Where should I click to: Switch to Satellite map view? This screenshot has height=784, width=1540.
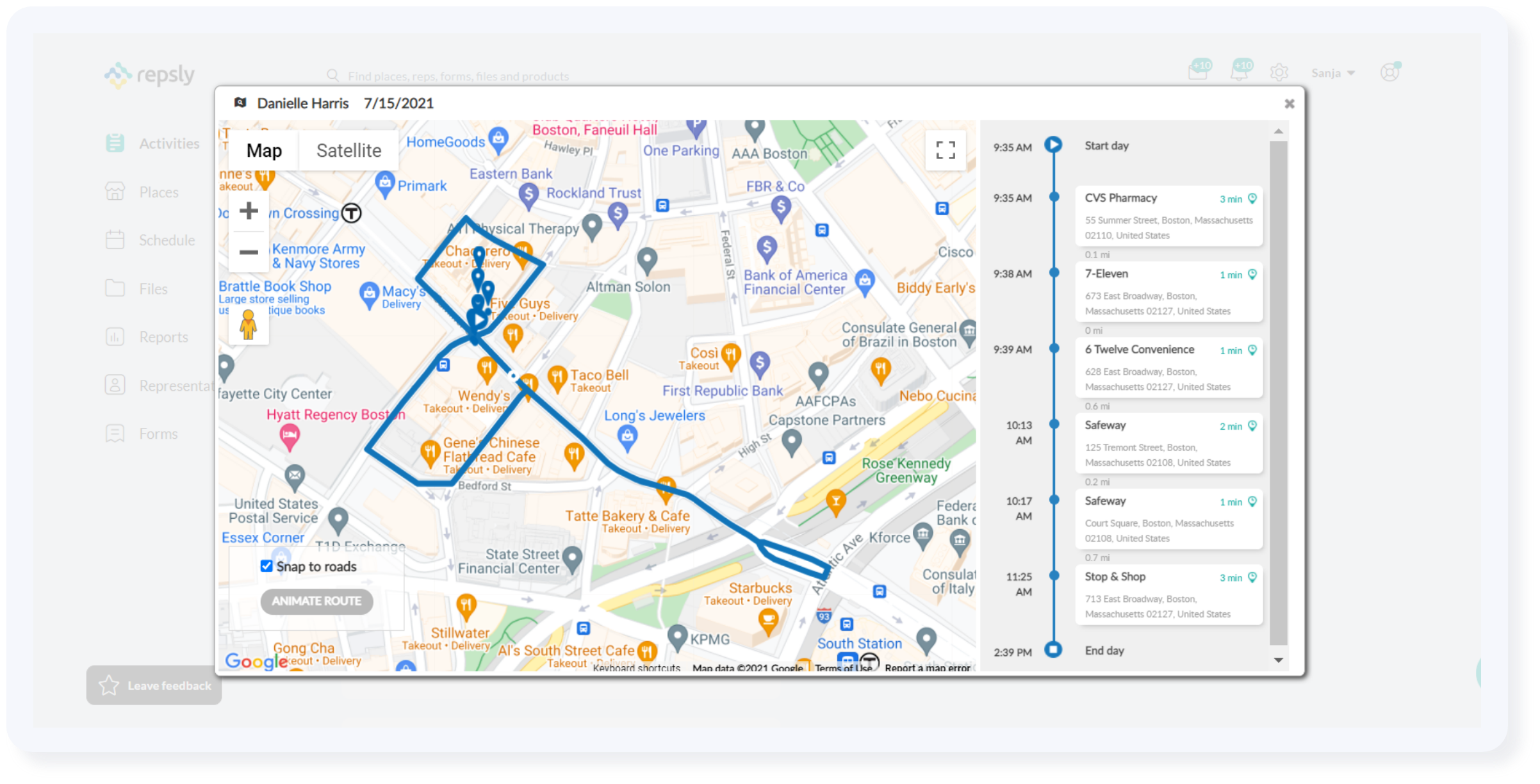[x=348, y=151]
